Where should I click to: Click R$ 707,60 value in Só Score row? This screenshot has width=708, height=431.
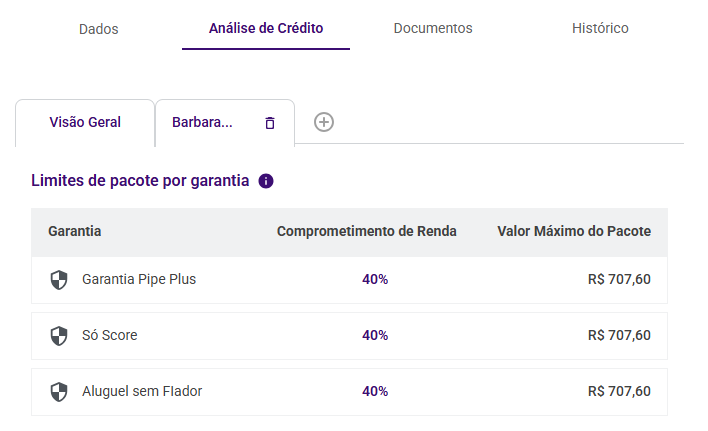pyautogui.click(x=619, y=335)
